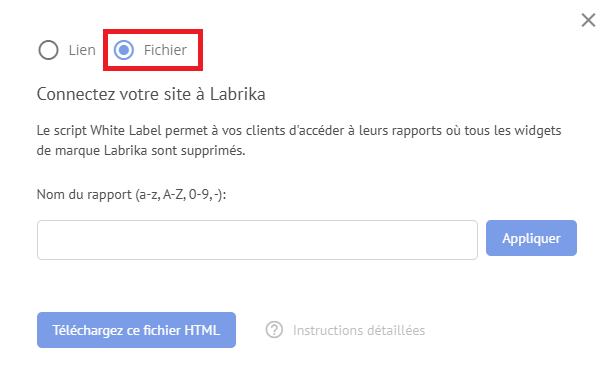Click the 'Connectez votre site à Labrika' heading
Image resolution: width=613 pixels, height=379 pixels.
point(151,94)
